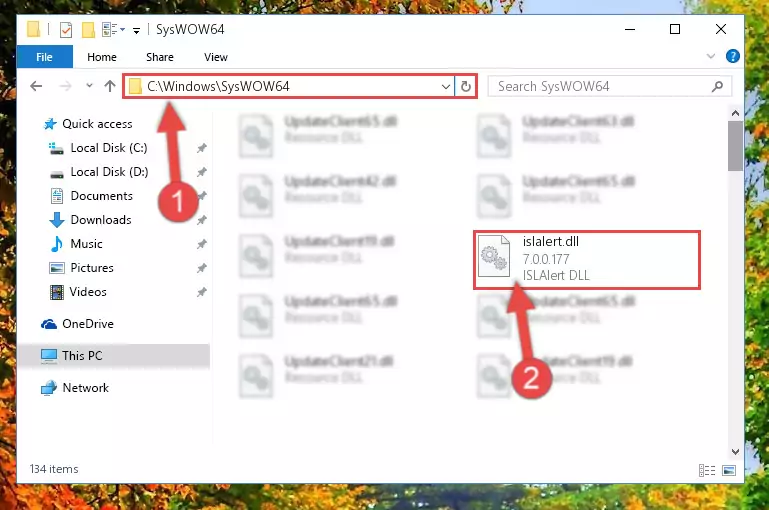
Task: Click the pin icon beside Music
Action: pos(202,244)
